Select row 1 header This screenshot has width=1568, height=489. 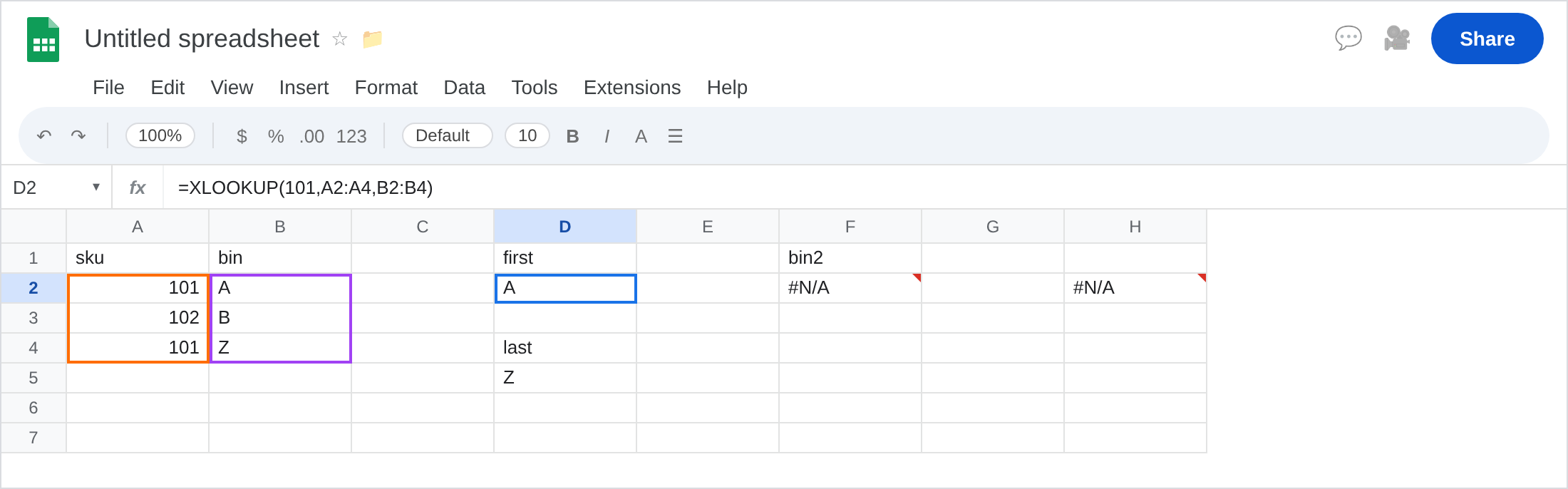[33, 258]
